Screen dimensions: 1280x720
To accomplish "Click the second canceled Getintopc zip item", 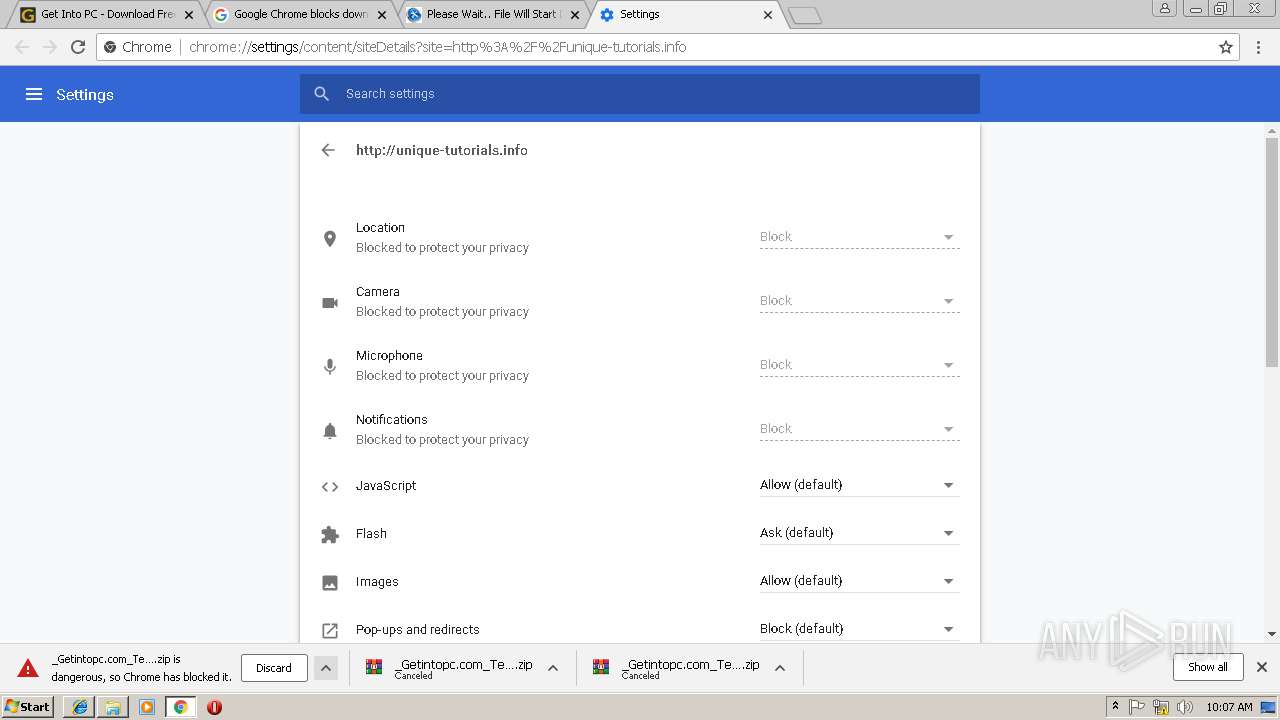I will click(678, 668).
